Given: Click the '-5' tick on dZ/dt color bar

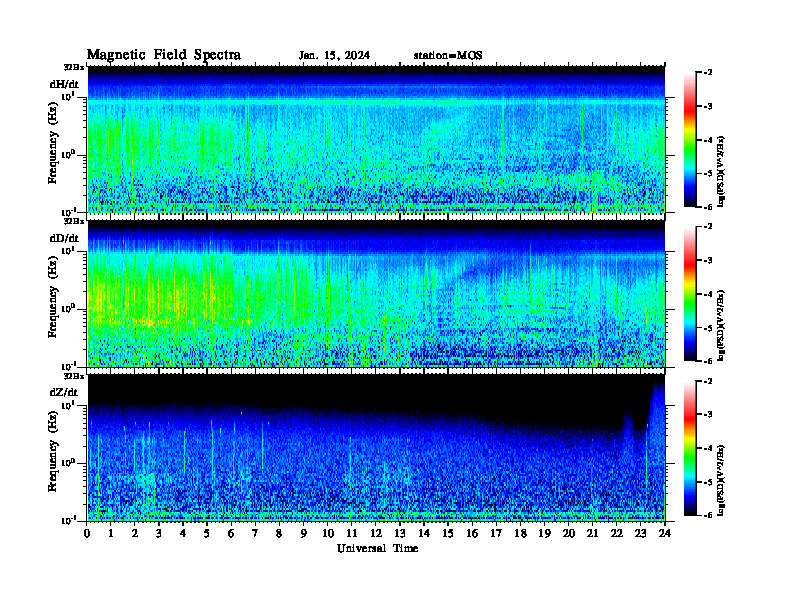Looking at the screenshot, I should (x=708, y=482).
